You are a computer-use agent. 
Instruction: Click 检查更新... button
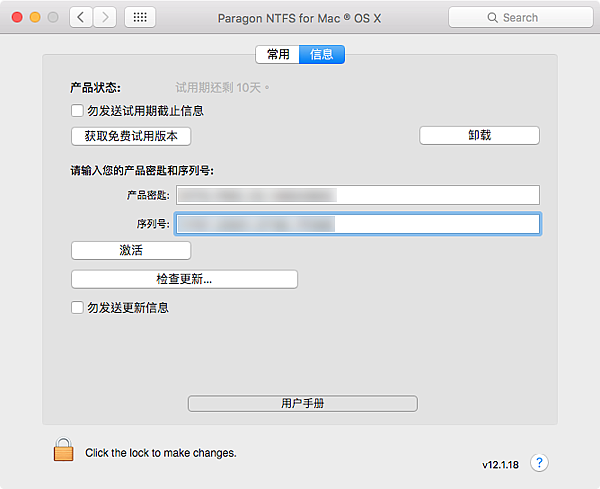[184, 279]
